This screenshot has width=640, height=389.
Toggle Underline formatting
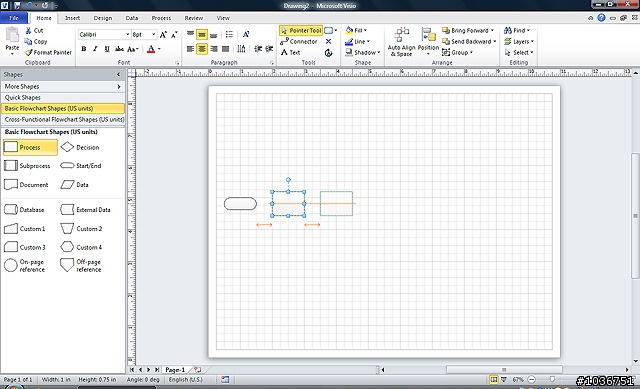pos(107,49)
